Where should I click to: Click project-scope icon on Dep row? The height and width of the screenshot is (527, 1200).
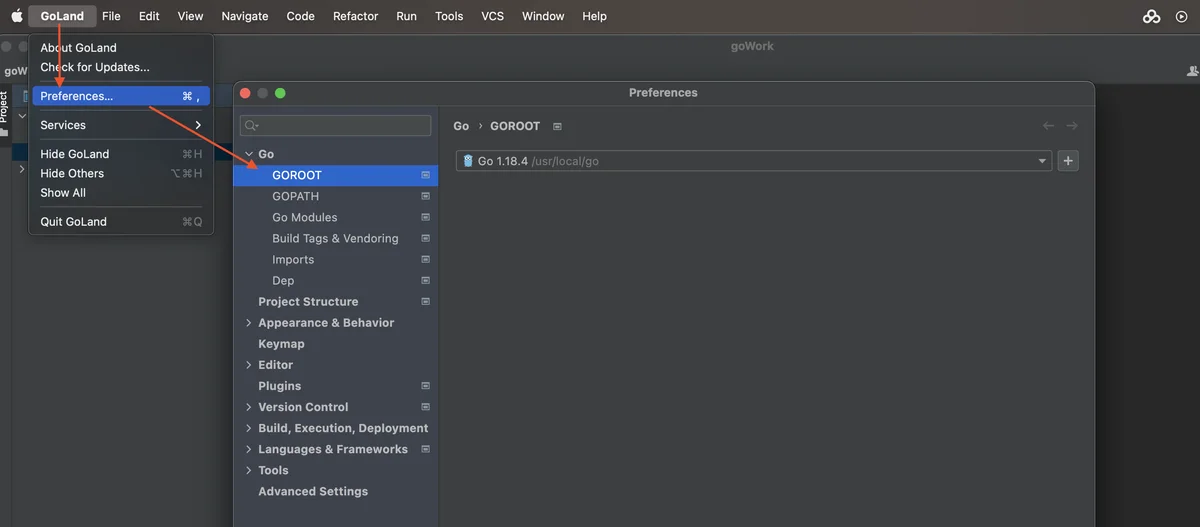pos(425,281)
